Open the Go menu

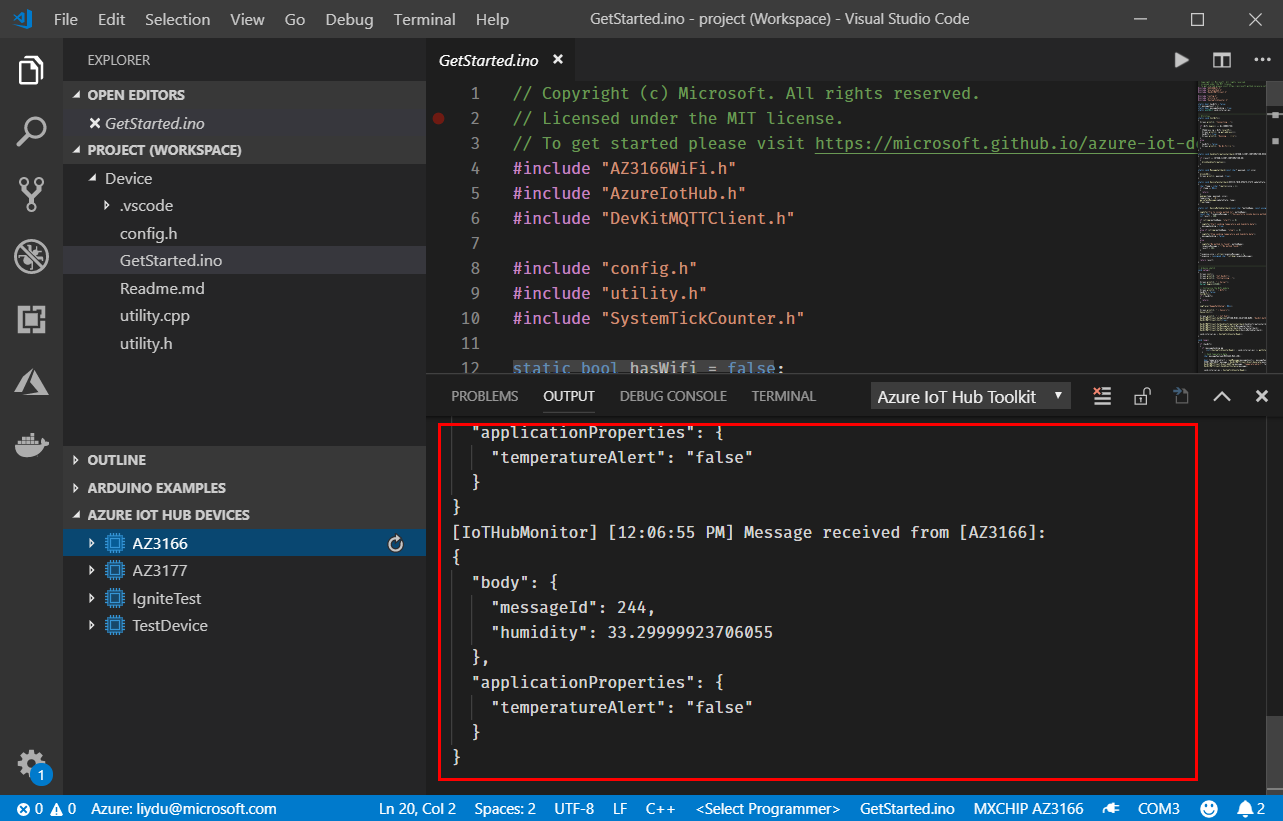pos(294,19)
